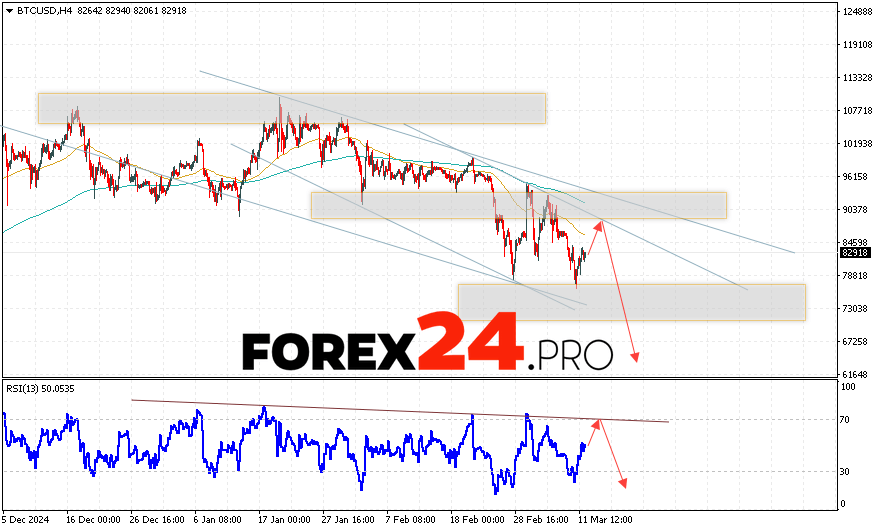Click the 11 Mar 12:00 date label
Viewport: 878px width, 531px height.
click(606, 521)
